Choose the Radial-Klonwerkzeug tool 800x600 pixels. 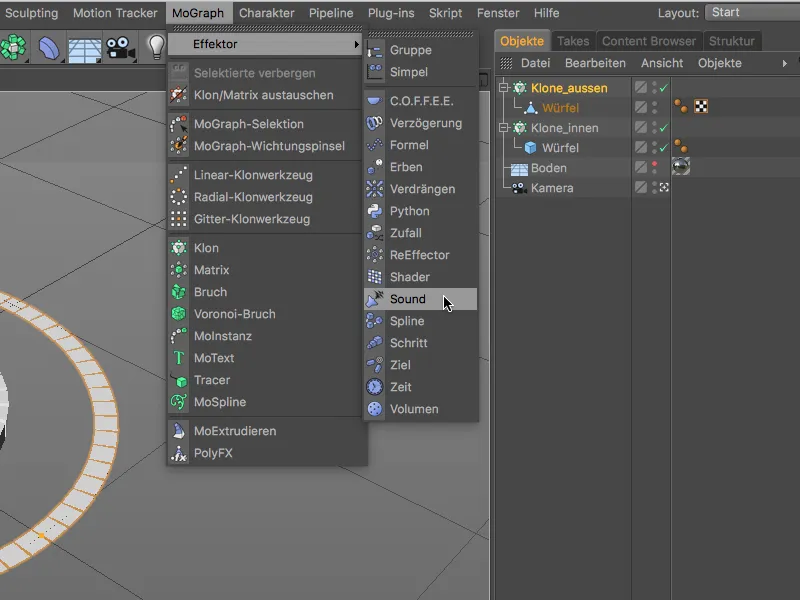[230, 197]
